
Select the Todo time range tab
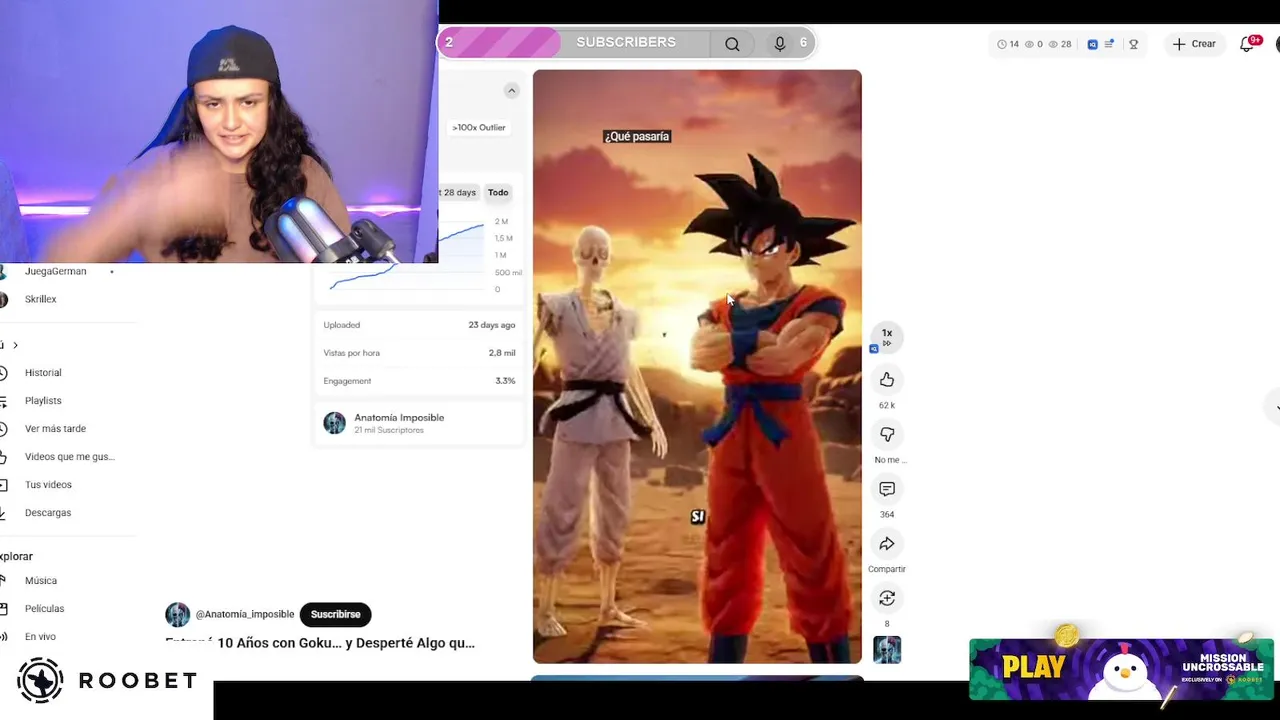[498, 192]
